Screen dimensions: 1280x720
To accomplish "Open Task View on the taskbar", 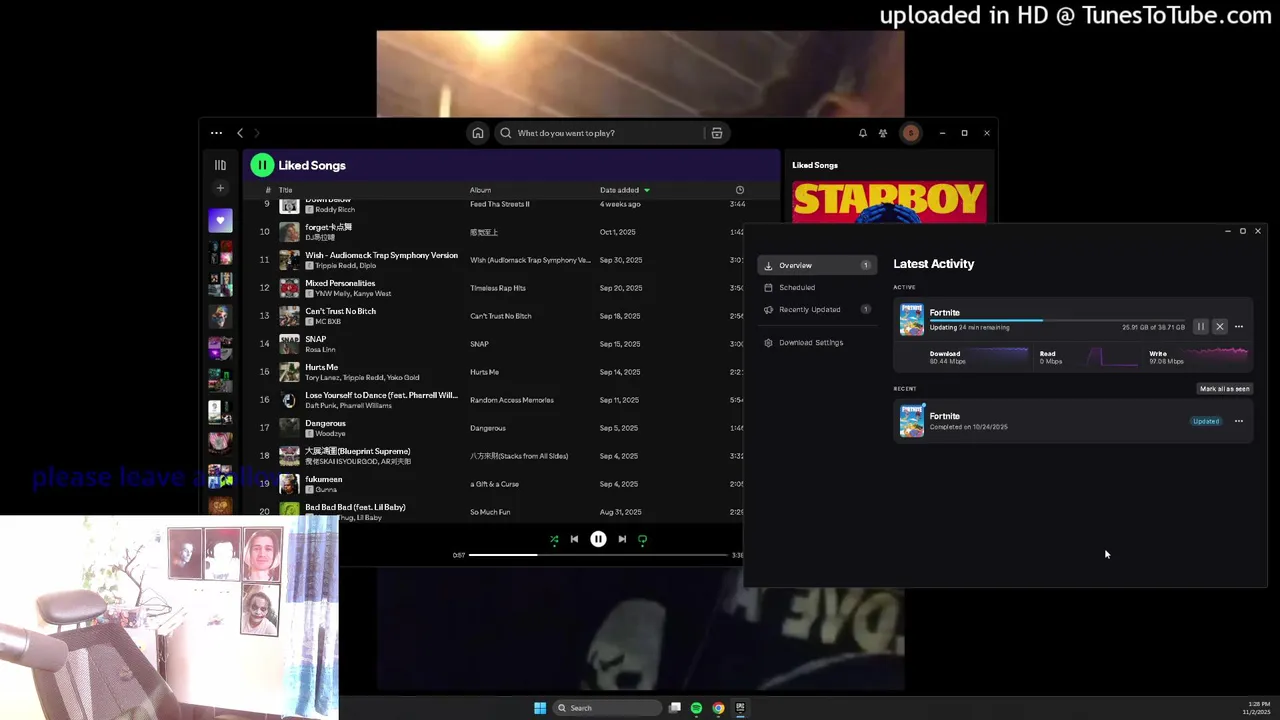I will [x=675, y=708].
